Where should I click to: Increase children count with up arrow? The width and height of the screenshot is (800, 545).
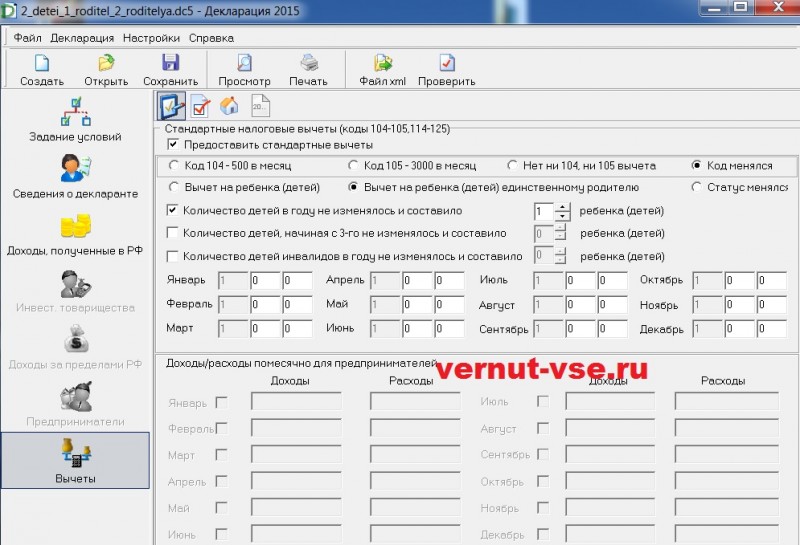562,207
